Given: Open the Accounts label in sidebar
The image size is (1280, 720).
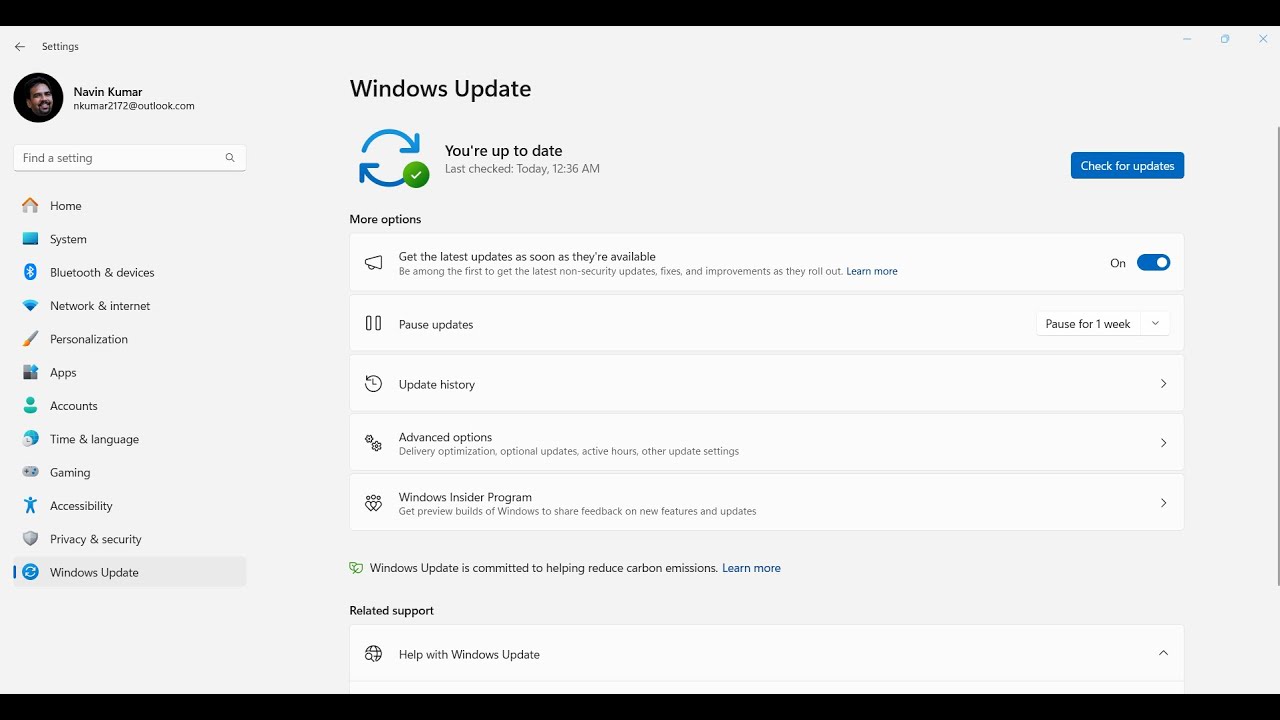Looking at the screenshot, I should 74,406.
